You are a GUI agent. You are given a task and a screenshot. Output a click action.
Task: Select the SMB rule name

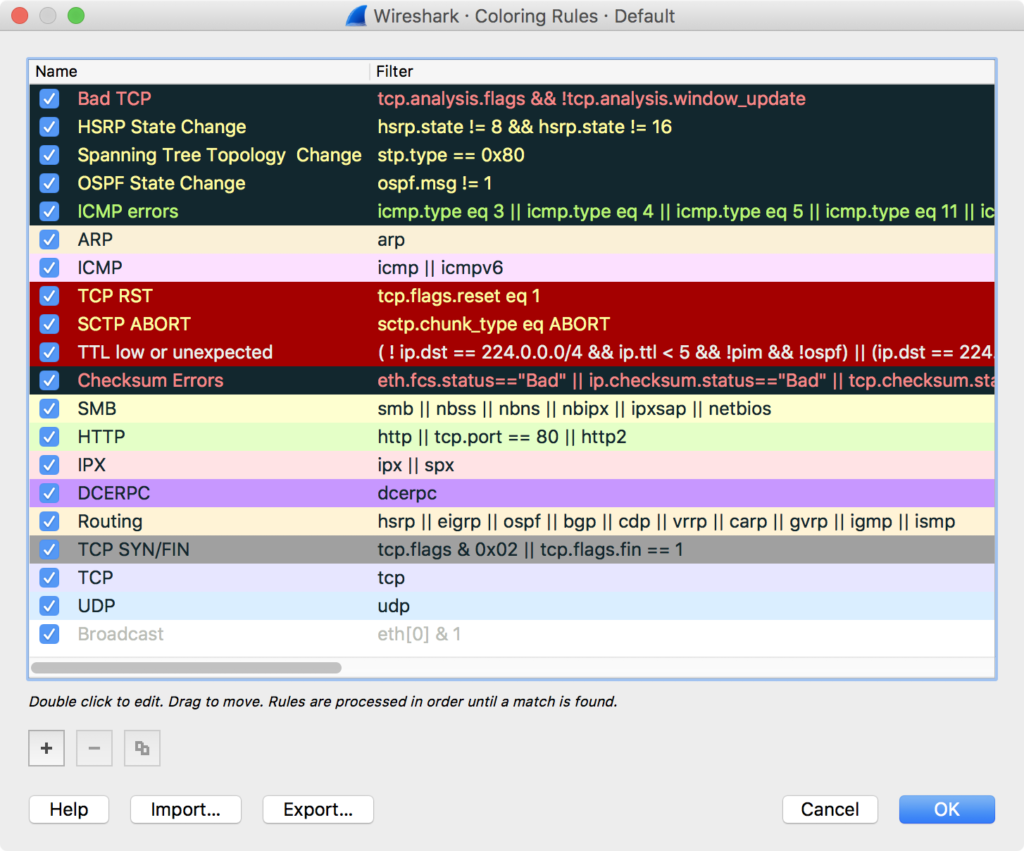(97, 408)
